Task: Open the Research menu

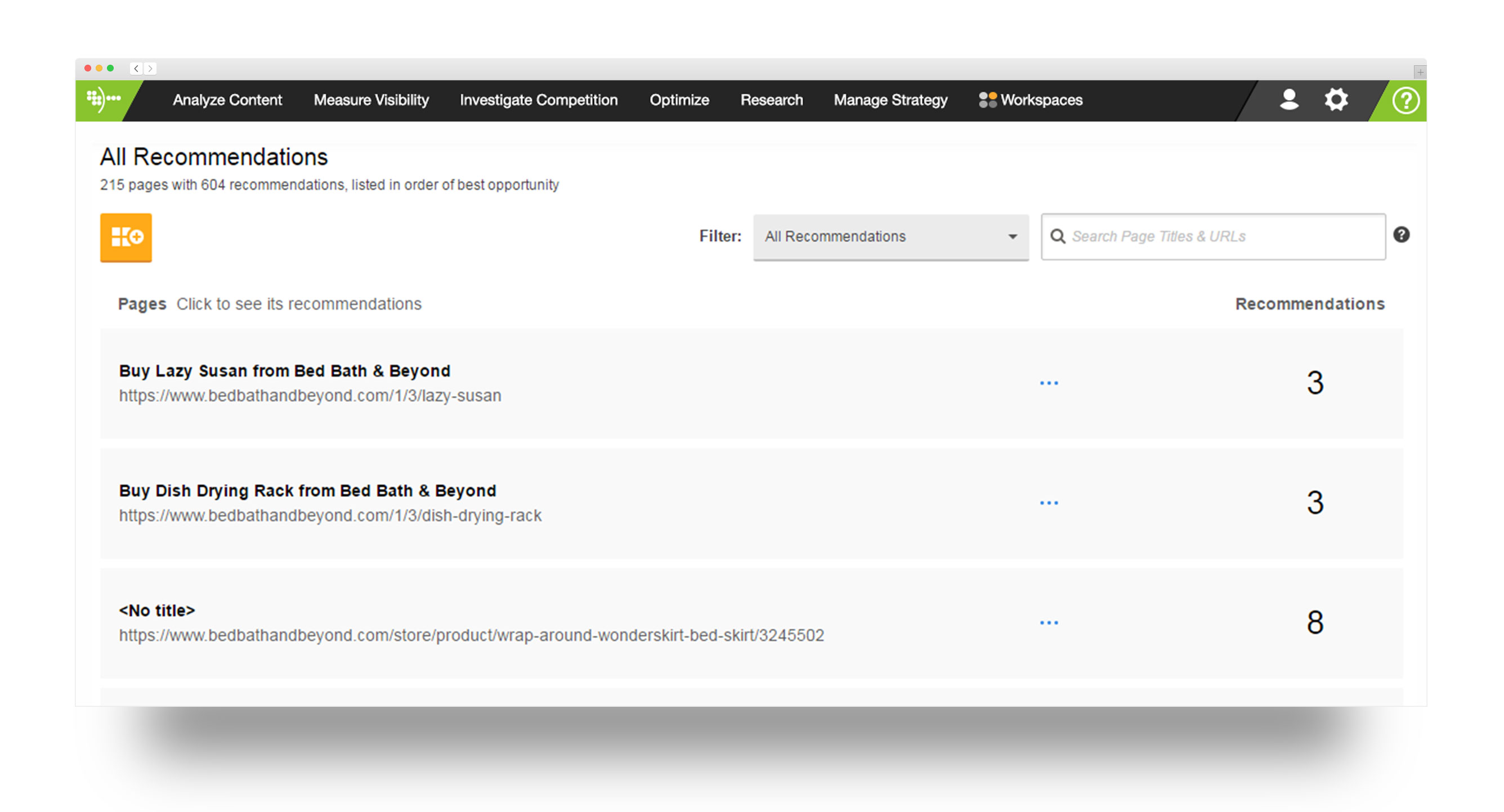Action: point(771,100)
